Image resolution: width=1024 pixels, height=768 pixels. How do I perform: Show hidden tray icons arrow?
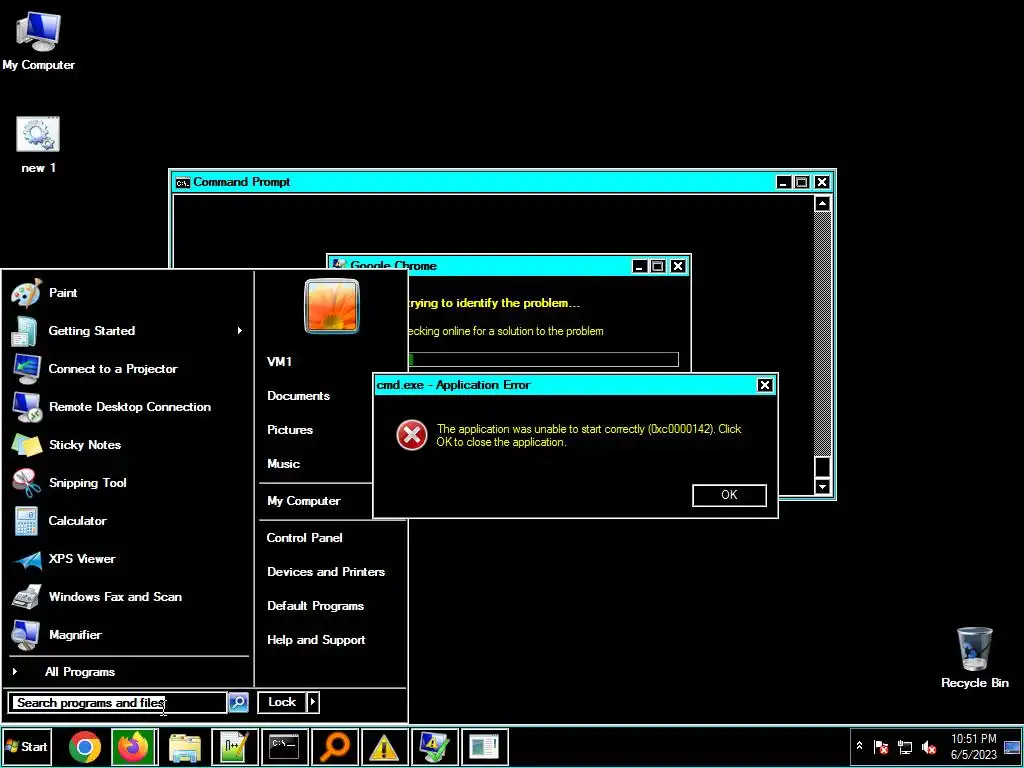[859, 746]
